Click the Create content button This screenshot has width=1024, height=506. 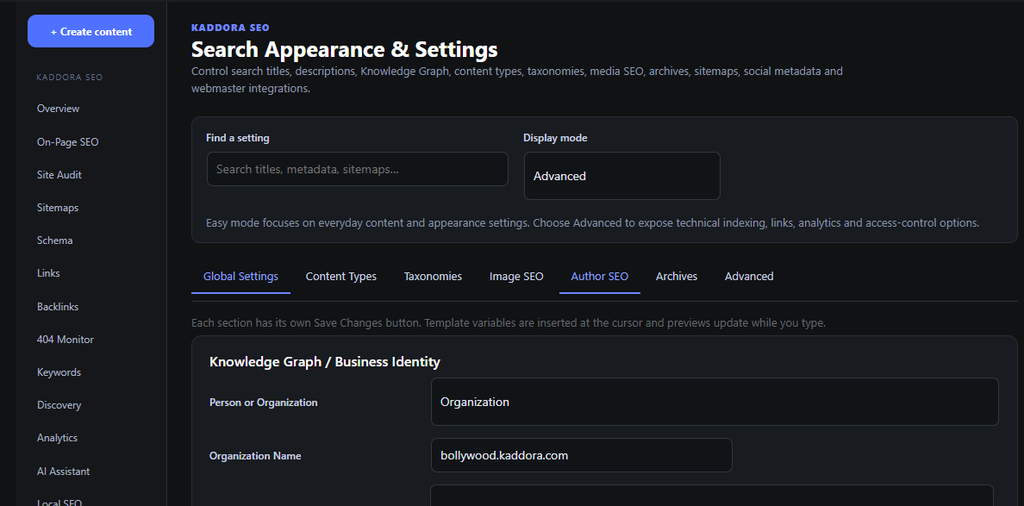(91, 31)
